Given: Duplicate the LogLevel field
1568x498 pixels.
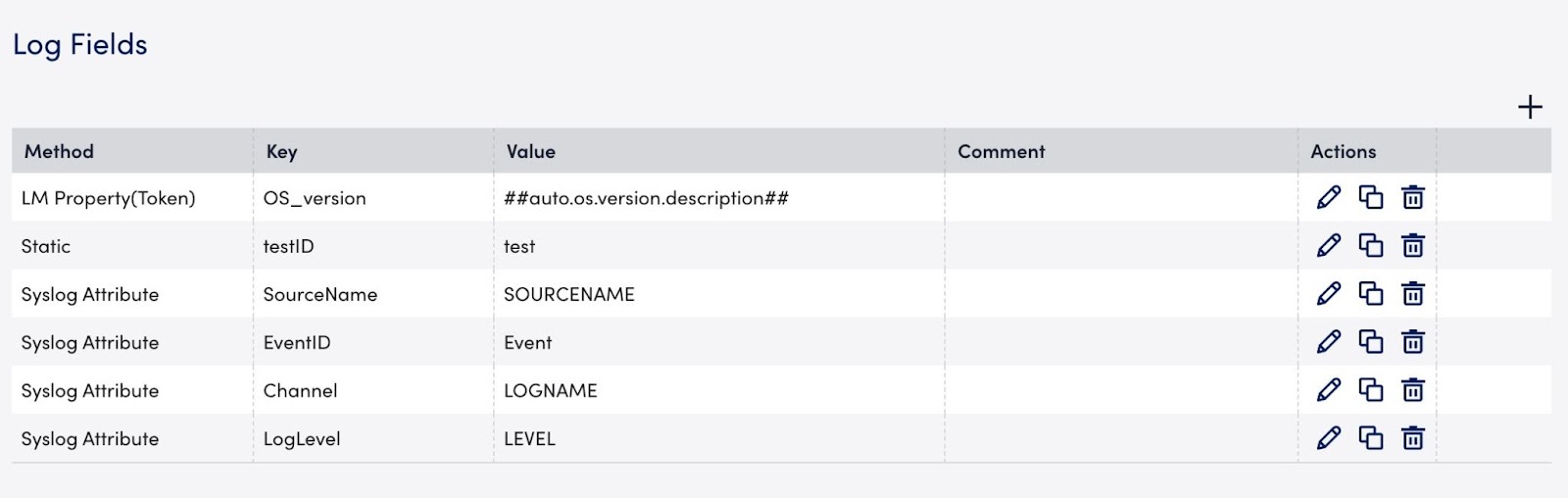Looking at the screenshot, I should click(x=1371, y=437).
